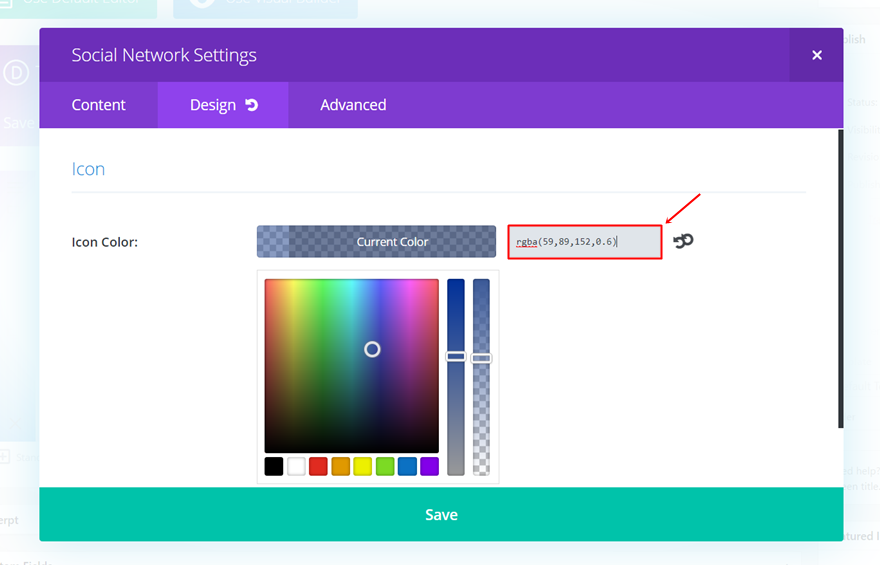Close the Social Network Settings modal
Image resolution: width=880 pixels, height=565 pixels.
(x=816, y=55)
